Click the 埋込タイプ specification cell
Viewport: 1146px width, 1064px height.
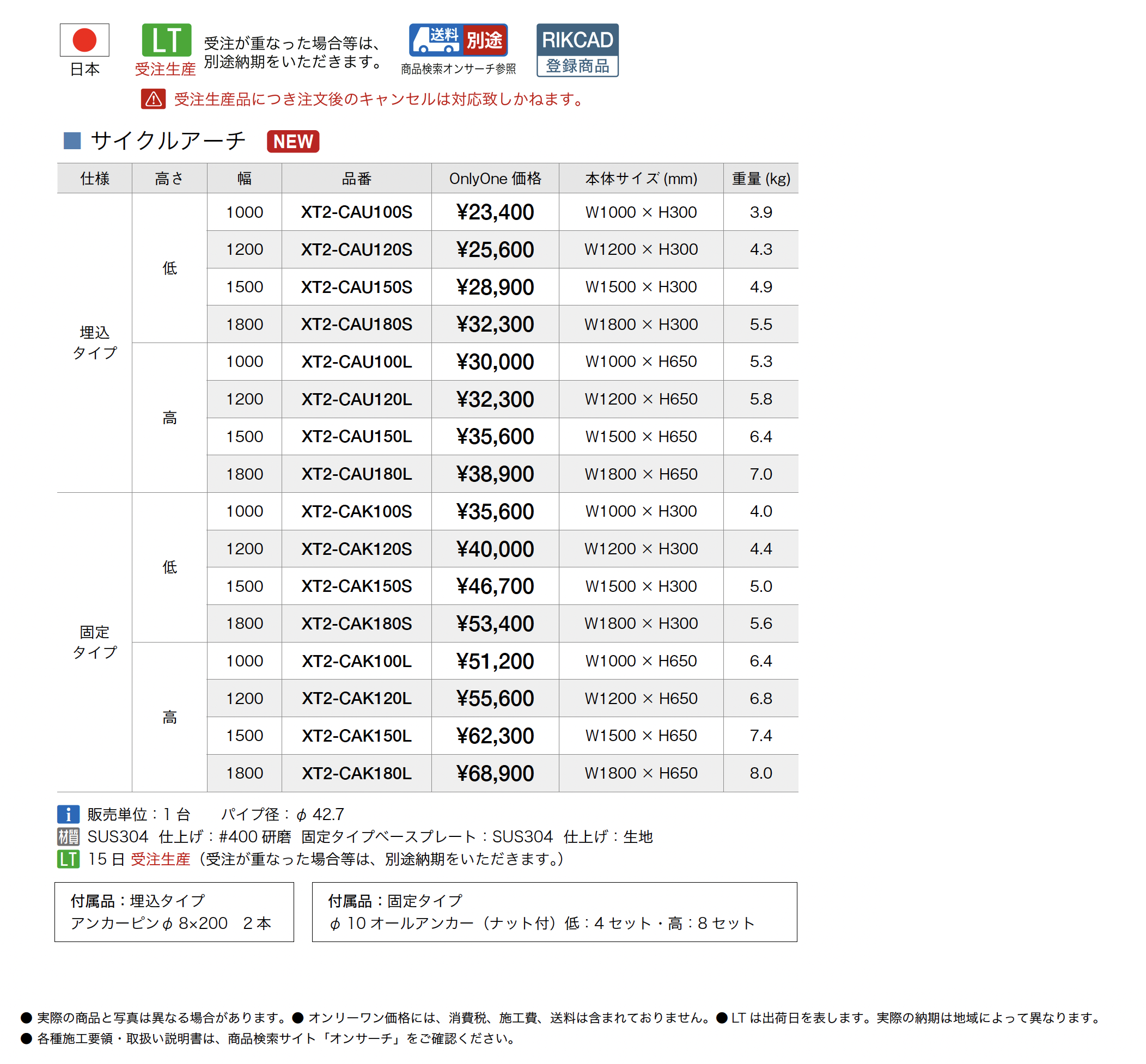94,343
